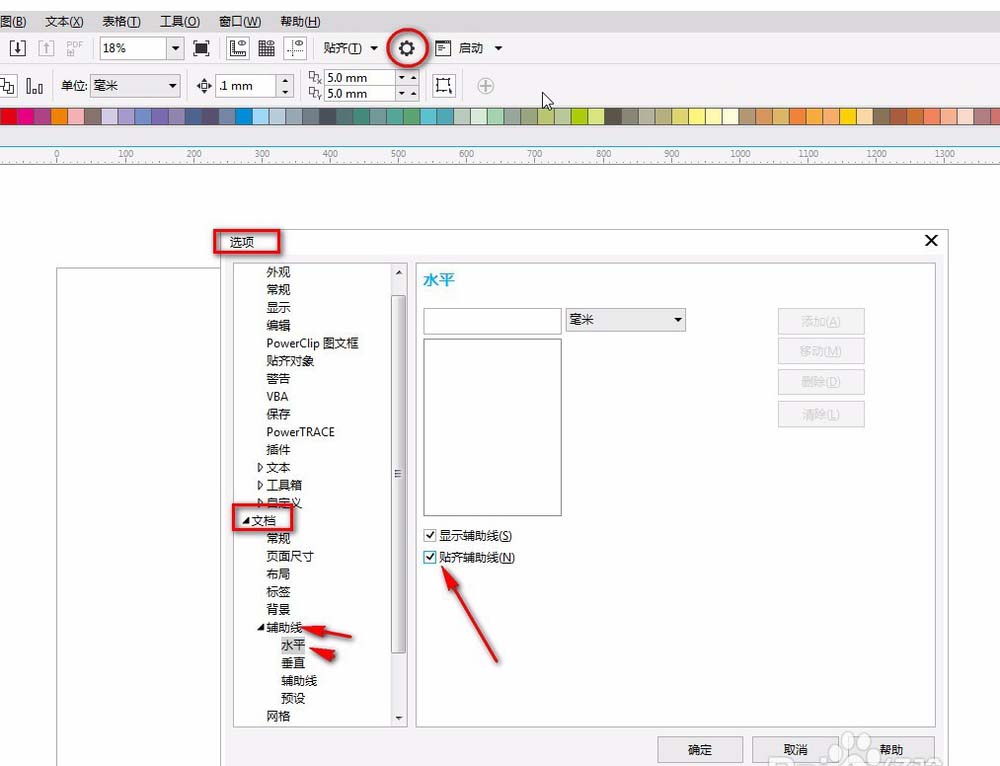Click the bar-chart icon left of 单位
The image size is (1000, 766).
pos(34,85)
